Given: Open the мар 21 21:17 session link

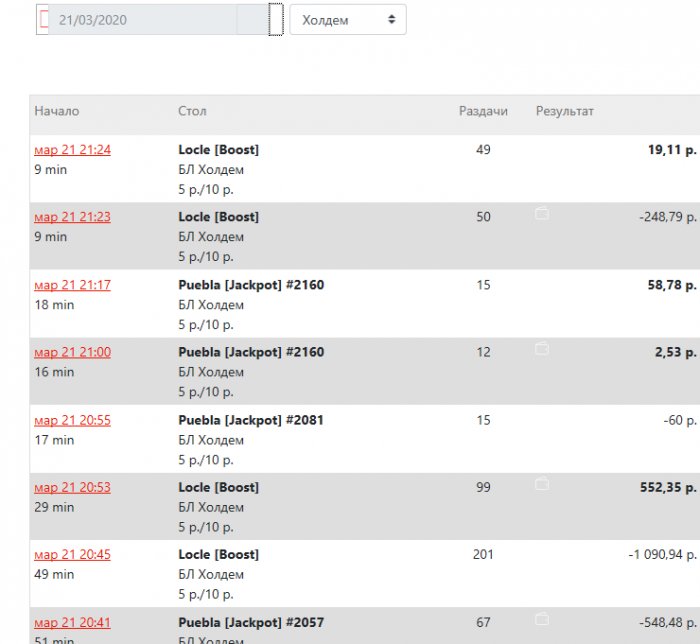Looking at the screenshot, I should pyautogui.click(x=72, y=285).
